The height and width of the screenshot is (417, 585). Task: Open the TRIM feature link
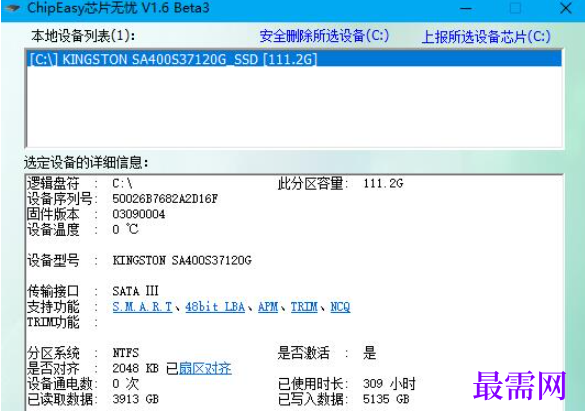click(x=304, y=307)
